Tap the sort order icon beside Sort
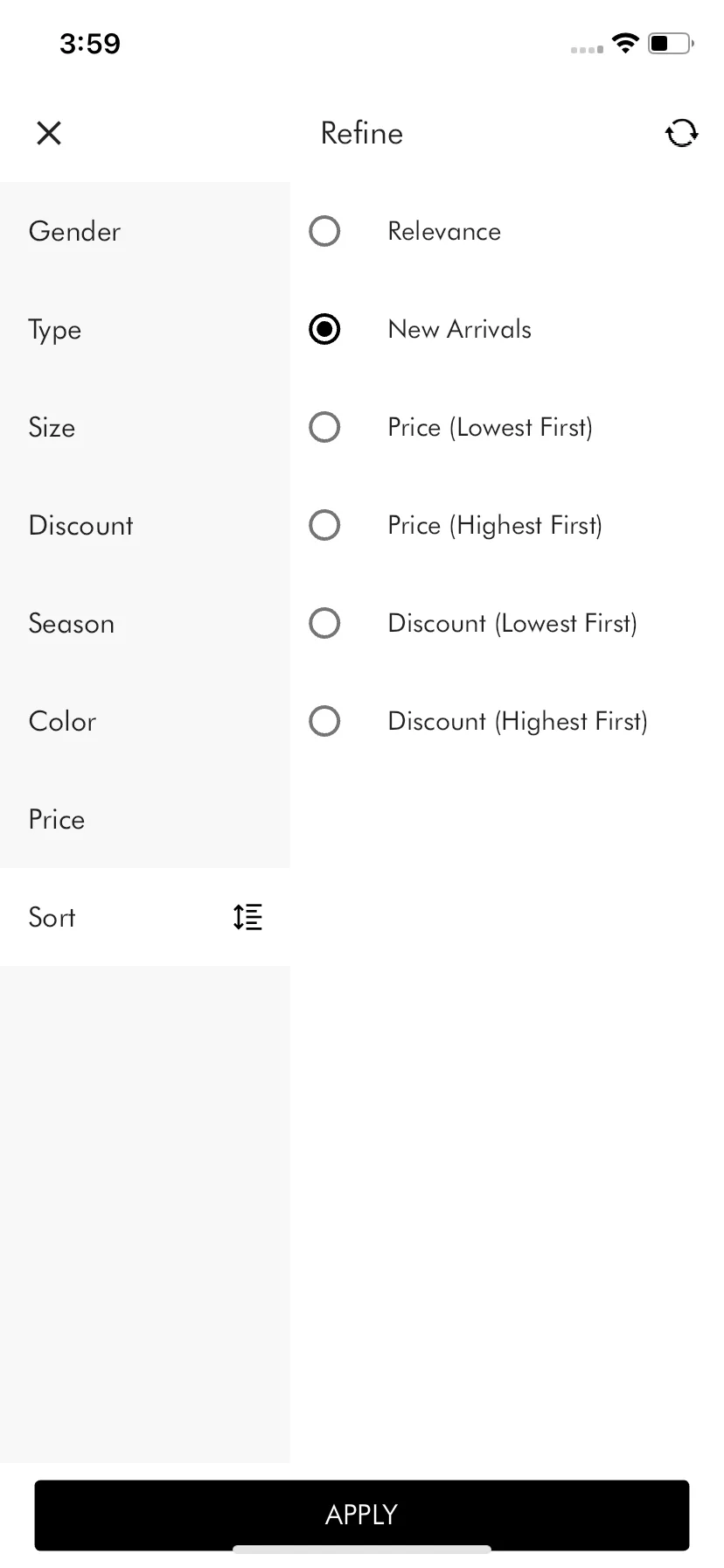The image size is (724, 1568). pos(247,917)
